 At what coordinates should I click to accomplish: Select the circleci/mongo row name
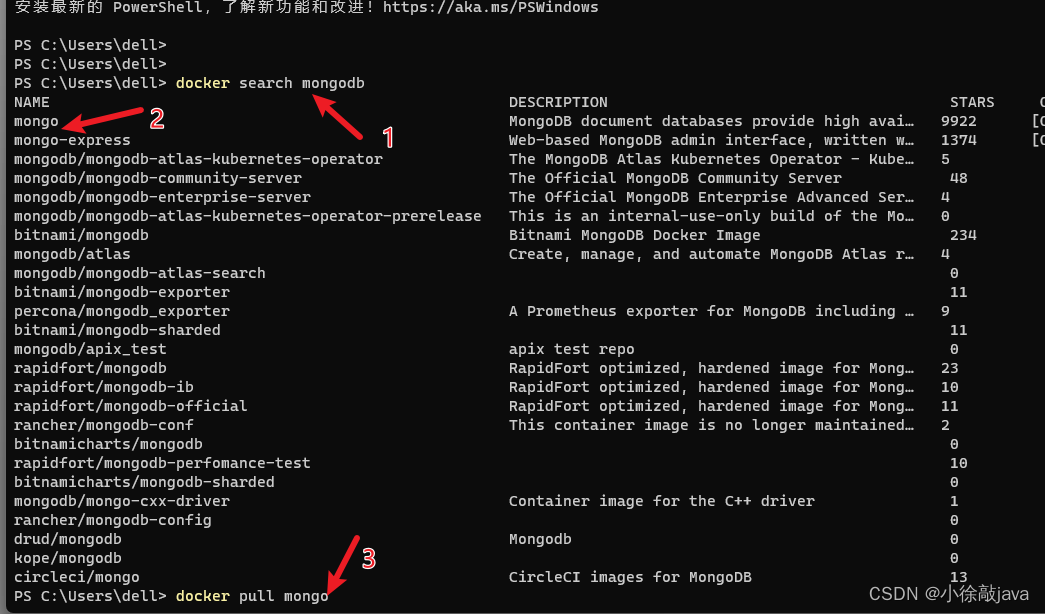click(x=77, y=577)
